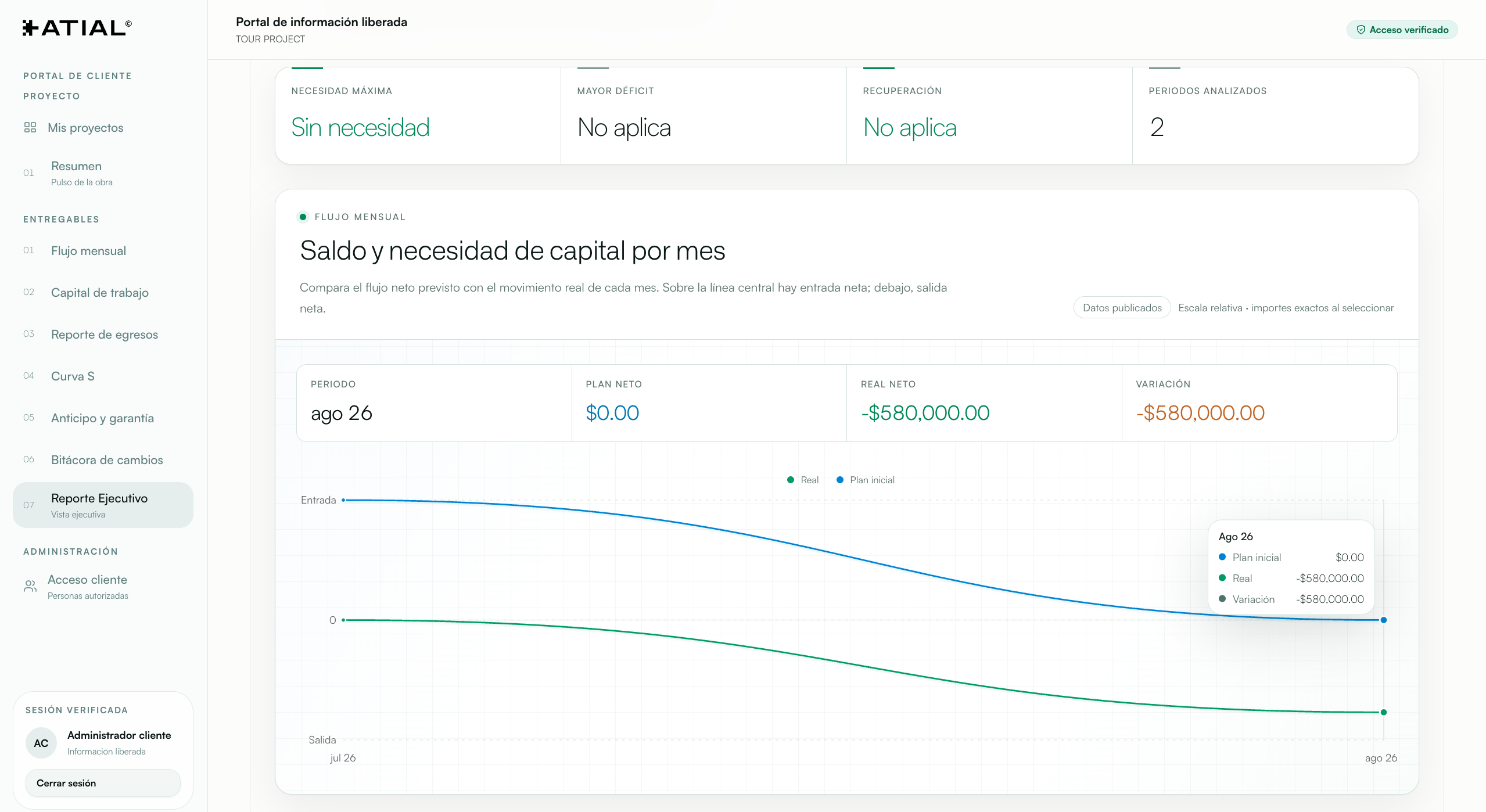Screen dimensions: 1486x812
Task: Click the Saldo y necesidad de capital heading
Action: pyautogui.click(x=512, y=251)
